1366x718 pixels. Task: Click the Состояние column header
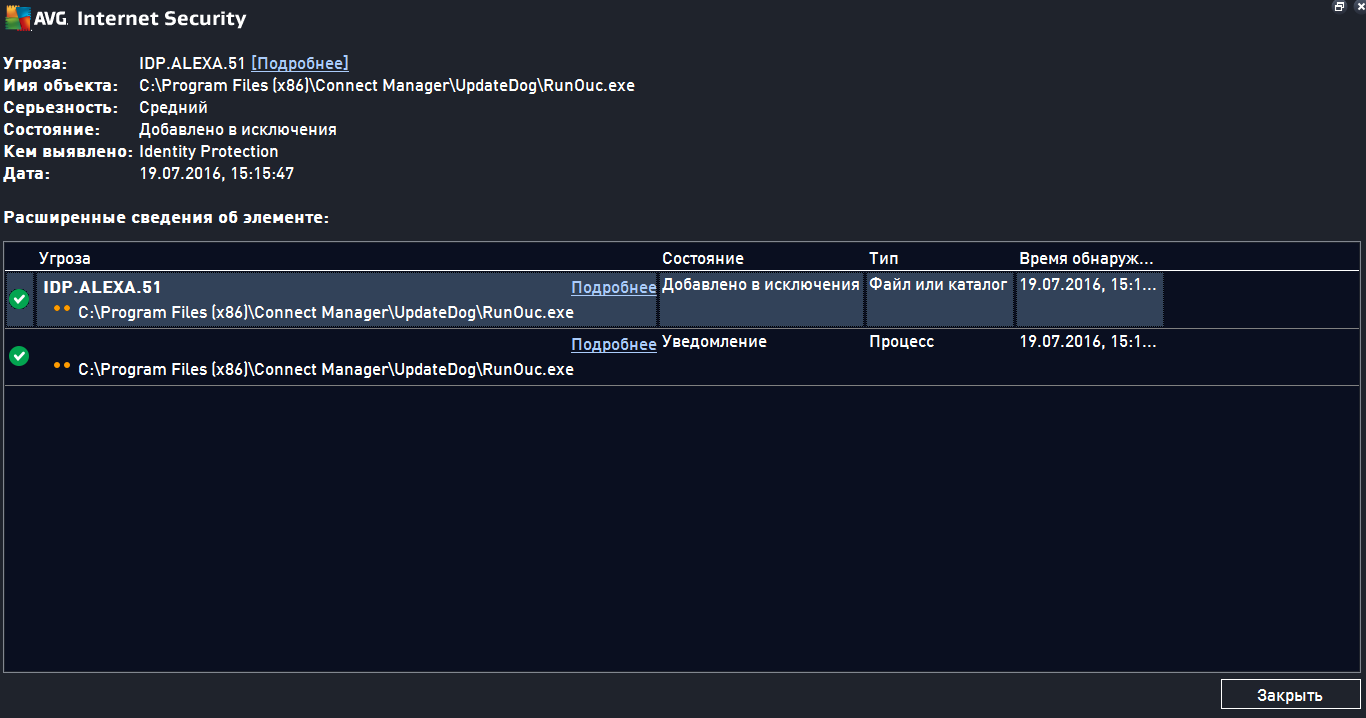(703, 258)
